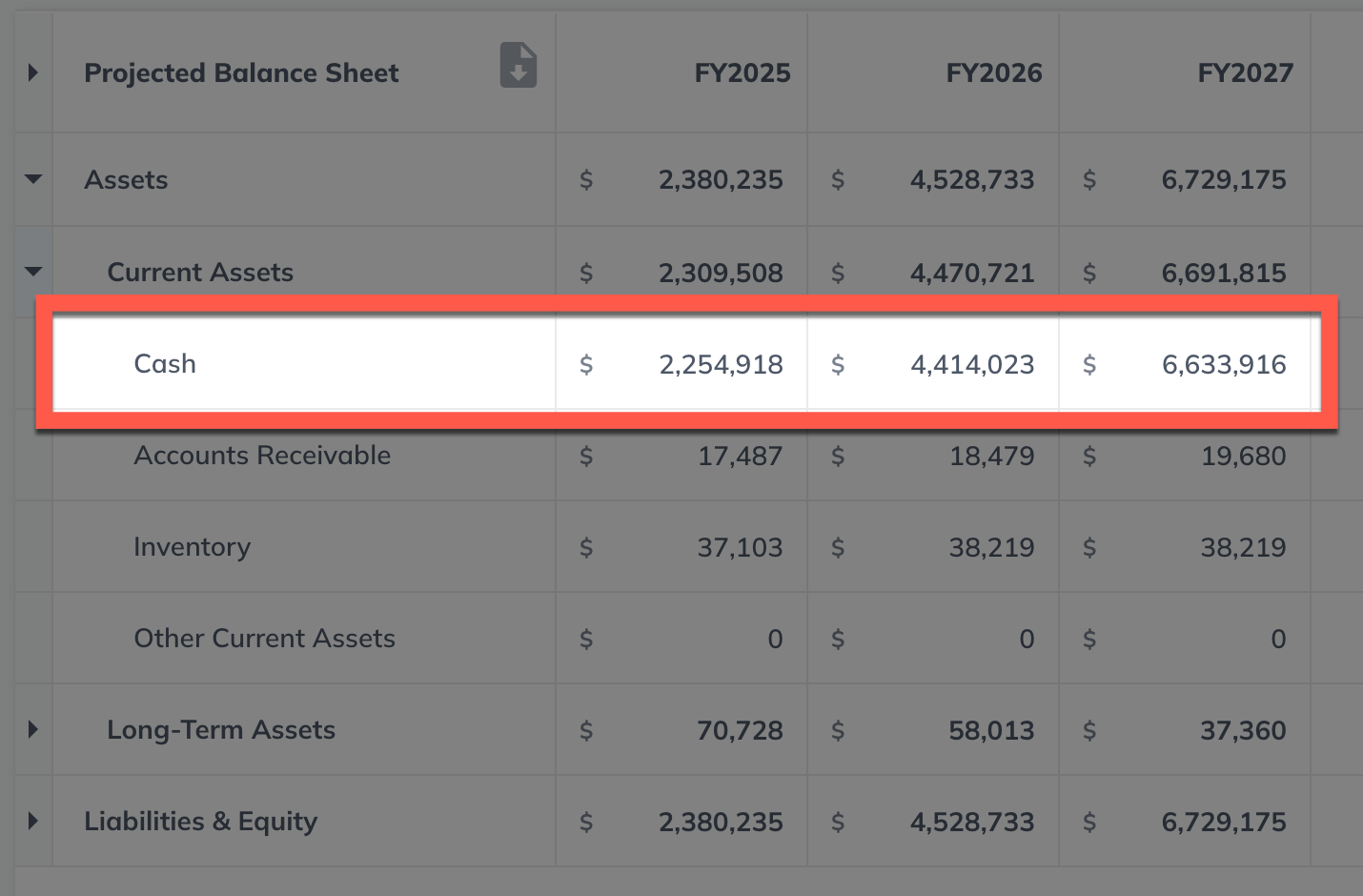Expand the Long-Term Assets row
The image size is (1363, 896).
tap(33, 730)
